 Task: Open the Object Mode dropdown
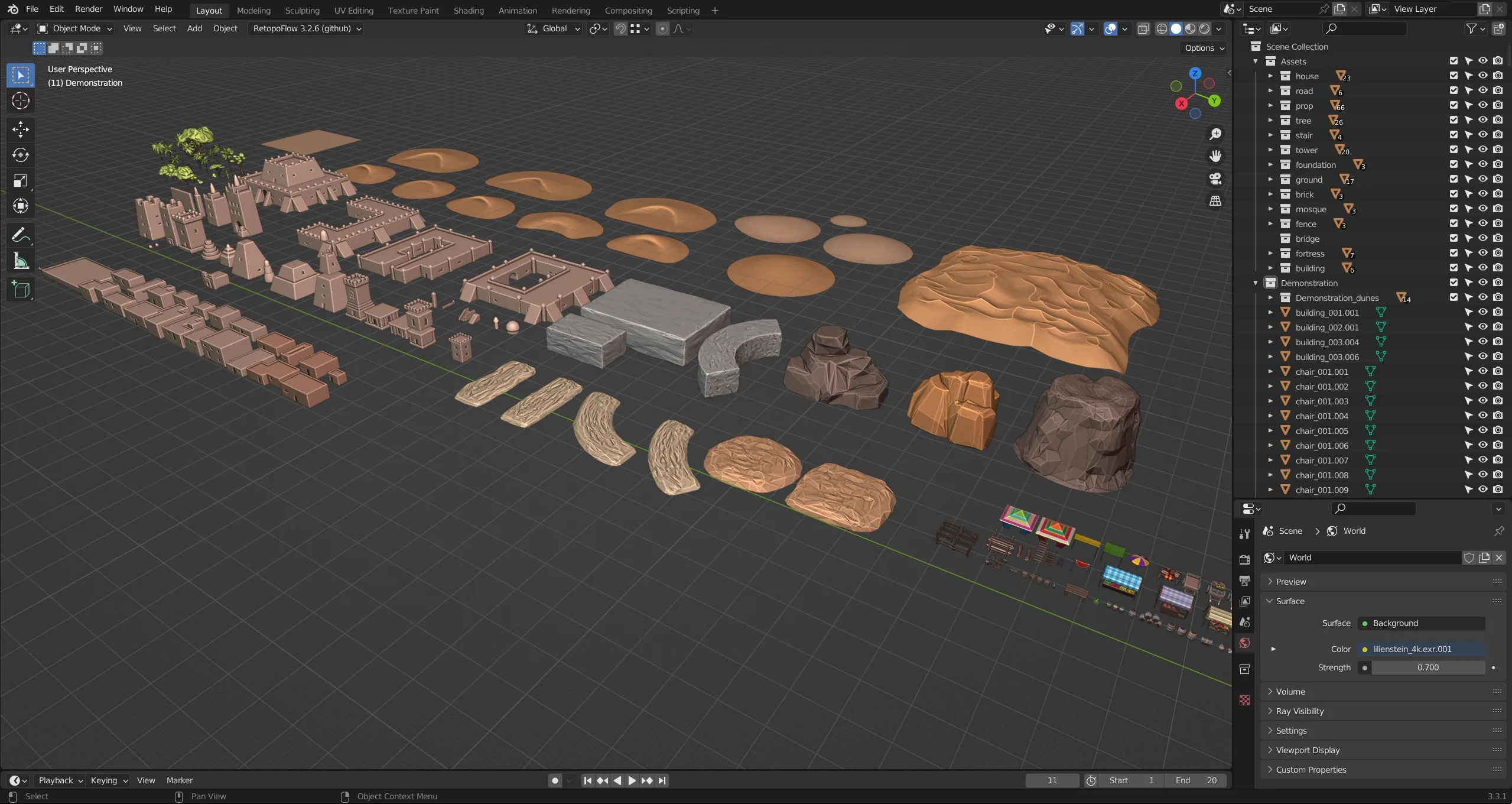(x=74, y=28)
